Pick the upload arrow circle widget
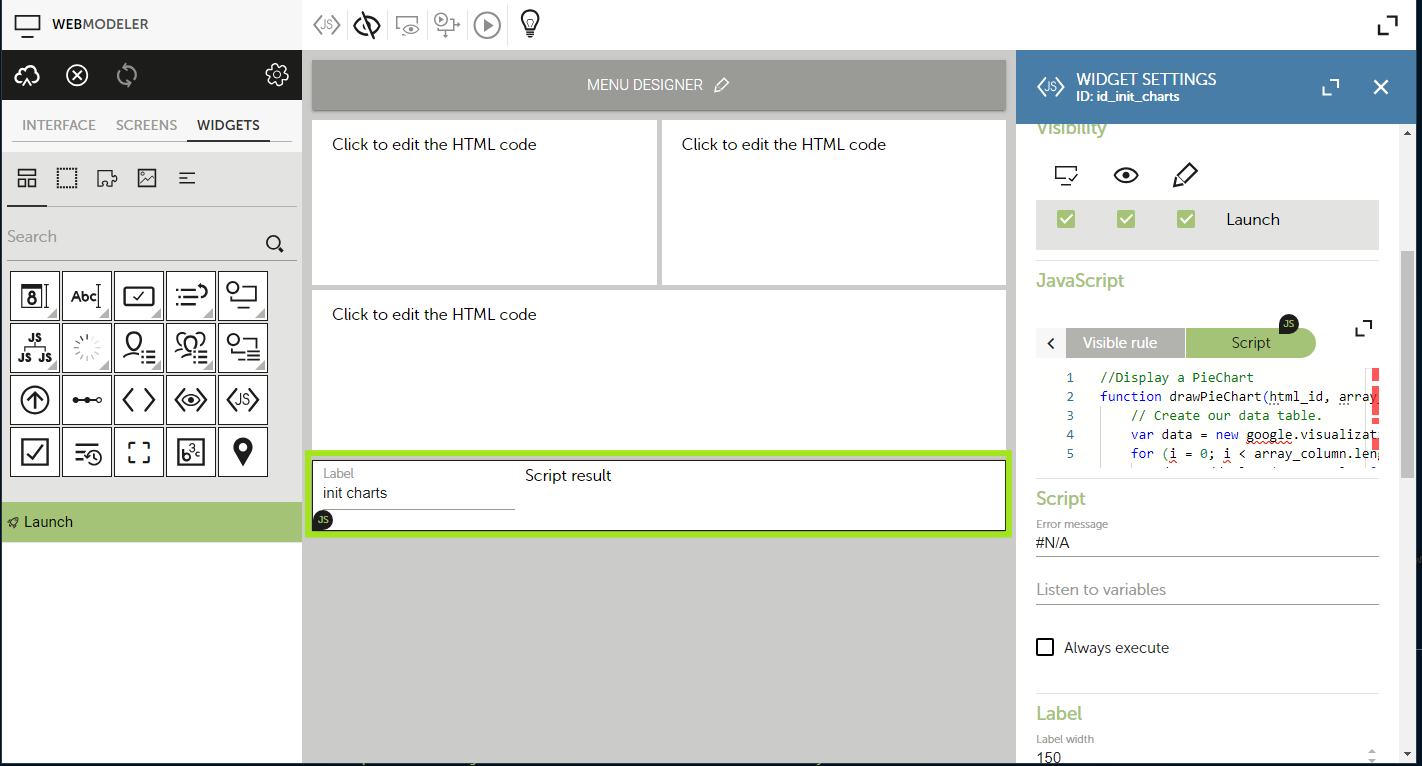Viewport: 1422px width, 766px height. [35, 400]
